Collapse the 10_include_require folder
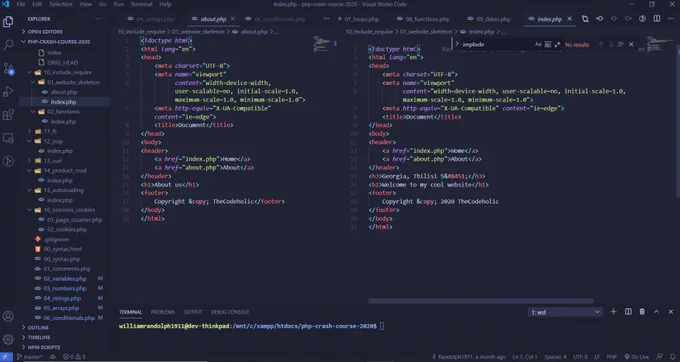 [29, 72]
